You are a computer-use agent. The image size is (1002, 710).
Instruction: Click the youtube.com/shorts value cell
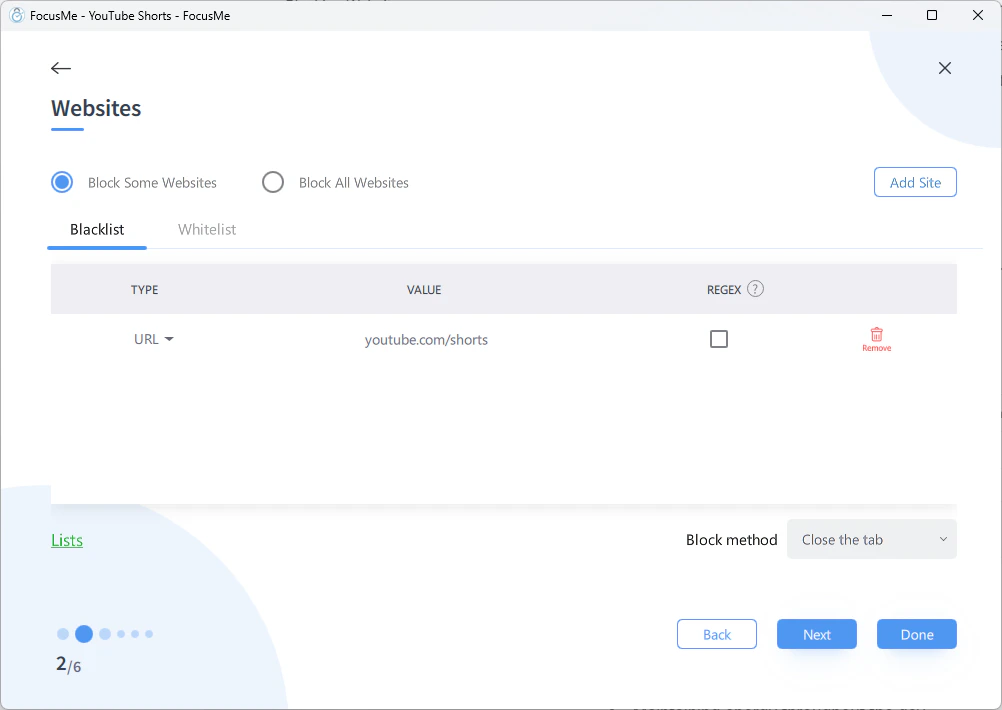pyautogui.click(x=426, y=340)
